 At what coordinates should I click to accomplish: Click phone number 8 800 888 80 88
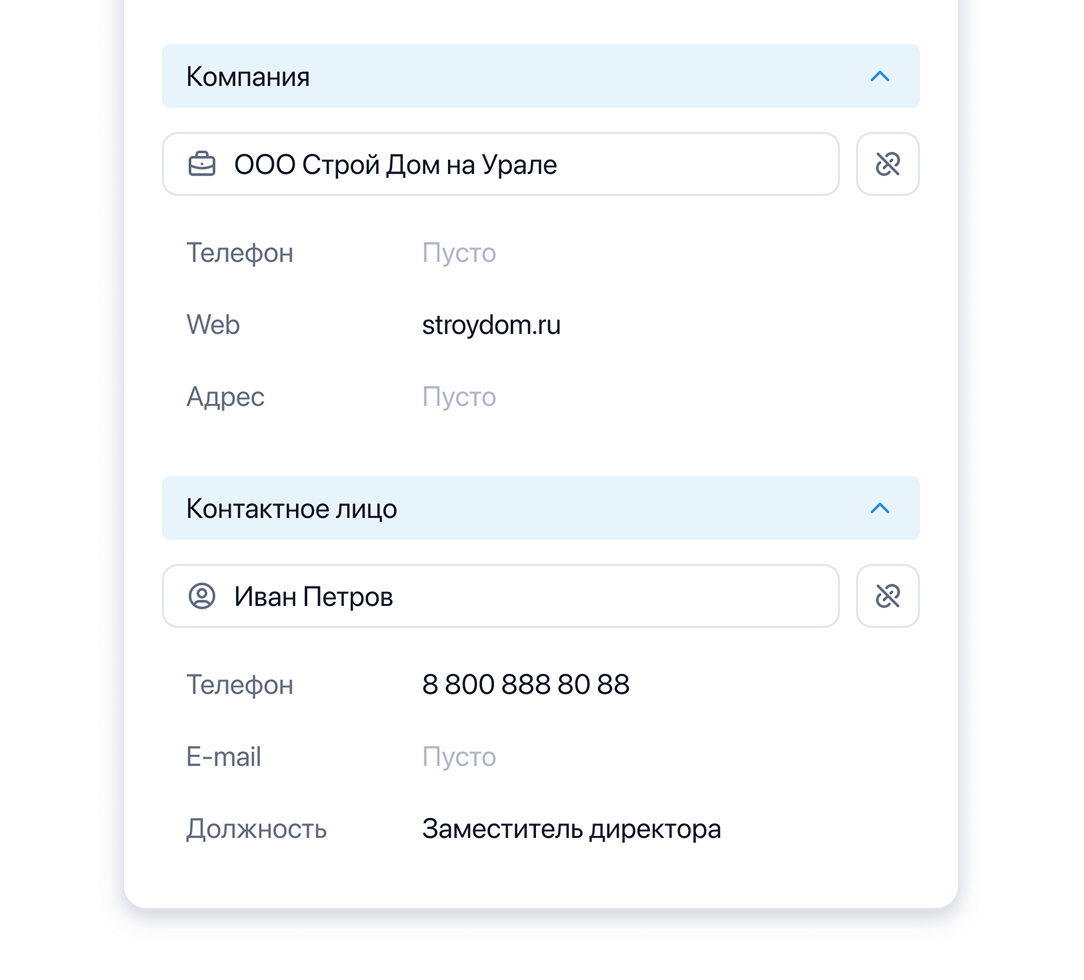[x=525, y=684]
